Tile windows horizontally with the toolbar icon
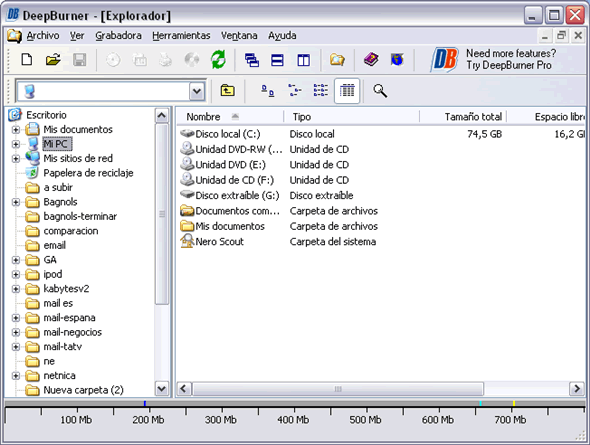The image size is (590, 445). click(x=277, y=60)
